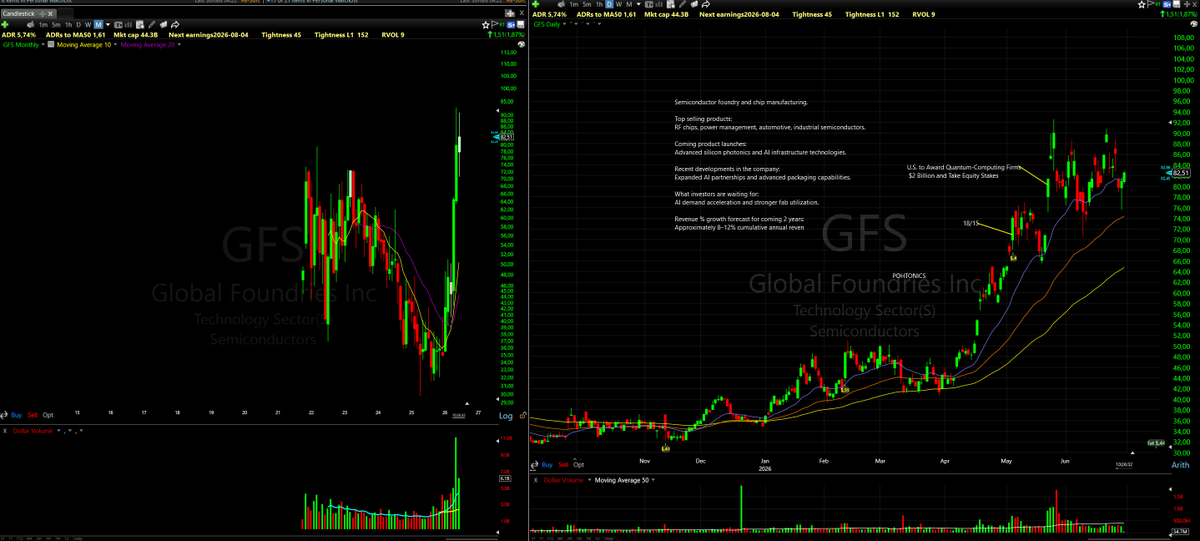Click Sell on right chart
The height and width of the screenshot is (541, 1200).
pyautogui.click(x=563, y=465)
